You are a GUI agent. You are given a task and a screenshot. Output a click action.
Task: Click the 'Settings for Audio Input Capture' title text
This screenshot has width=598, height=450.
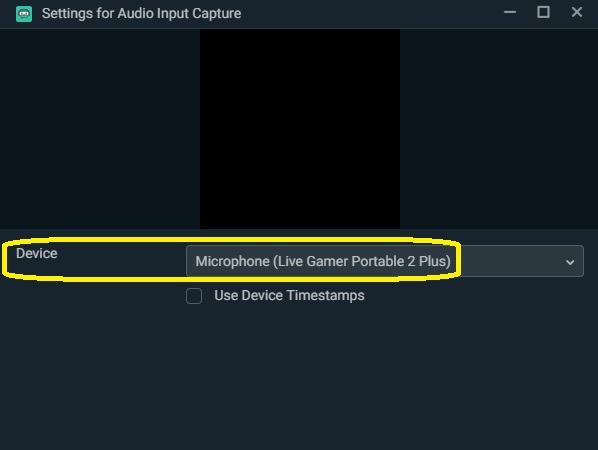point(141,13)
